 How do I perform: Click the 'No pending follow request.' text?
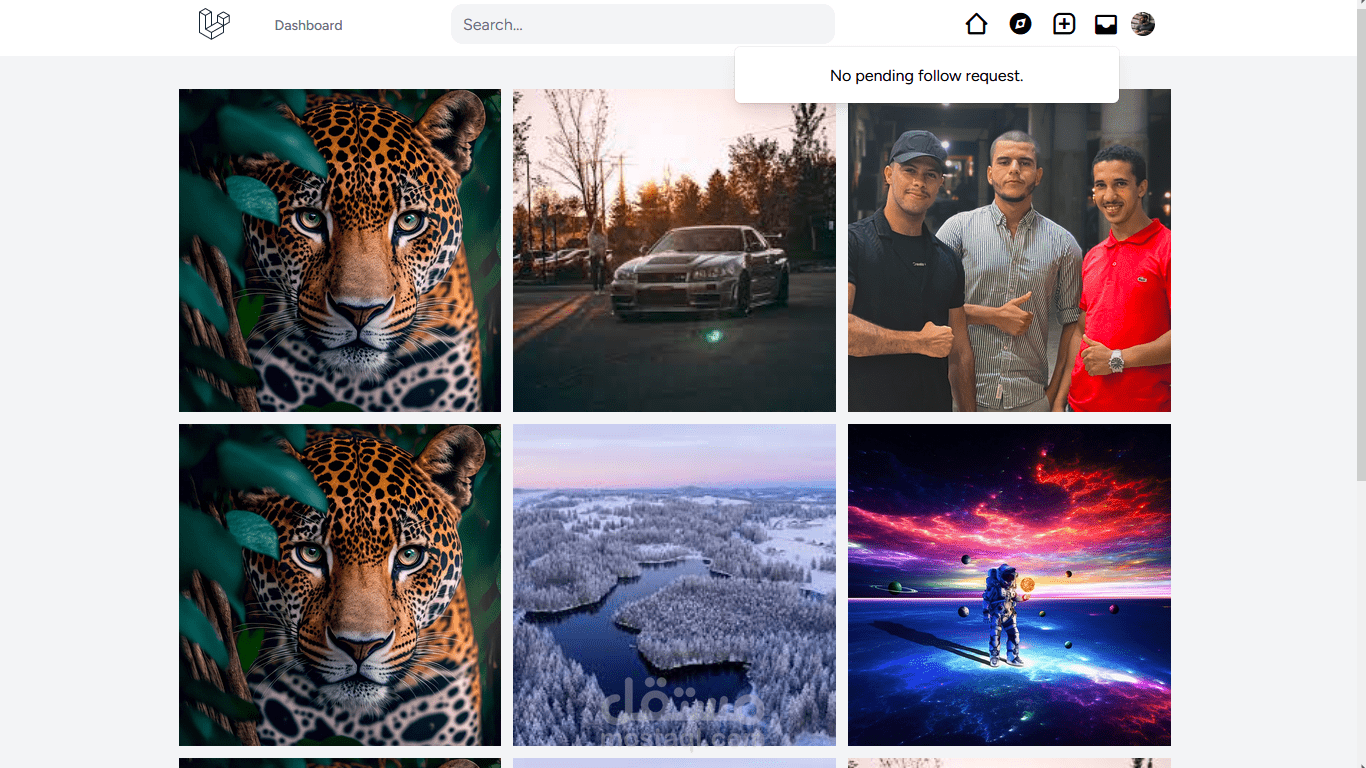pyautogui.click(x=927, y=75)
